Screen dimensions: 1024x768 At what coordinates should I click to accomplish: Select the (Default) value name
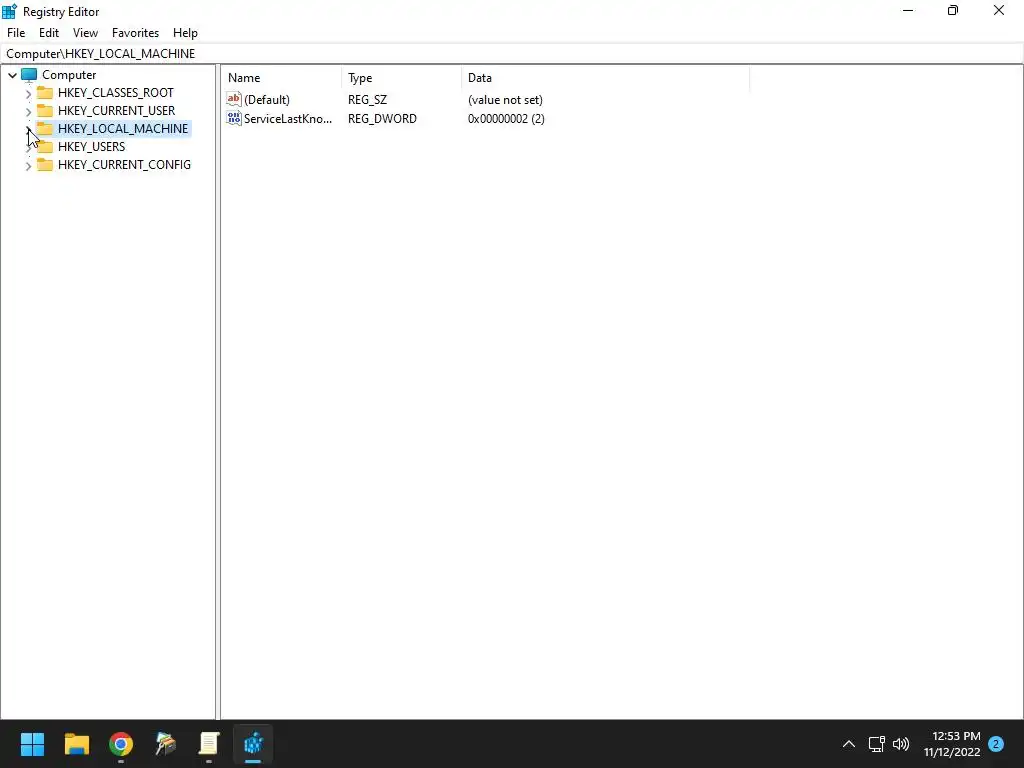(x=266, y=100)
